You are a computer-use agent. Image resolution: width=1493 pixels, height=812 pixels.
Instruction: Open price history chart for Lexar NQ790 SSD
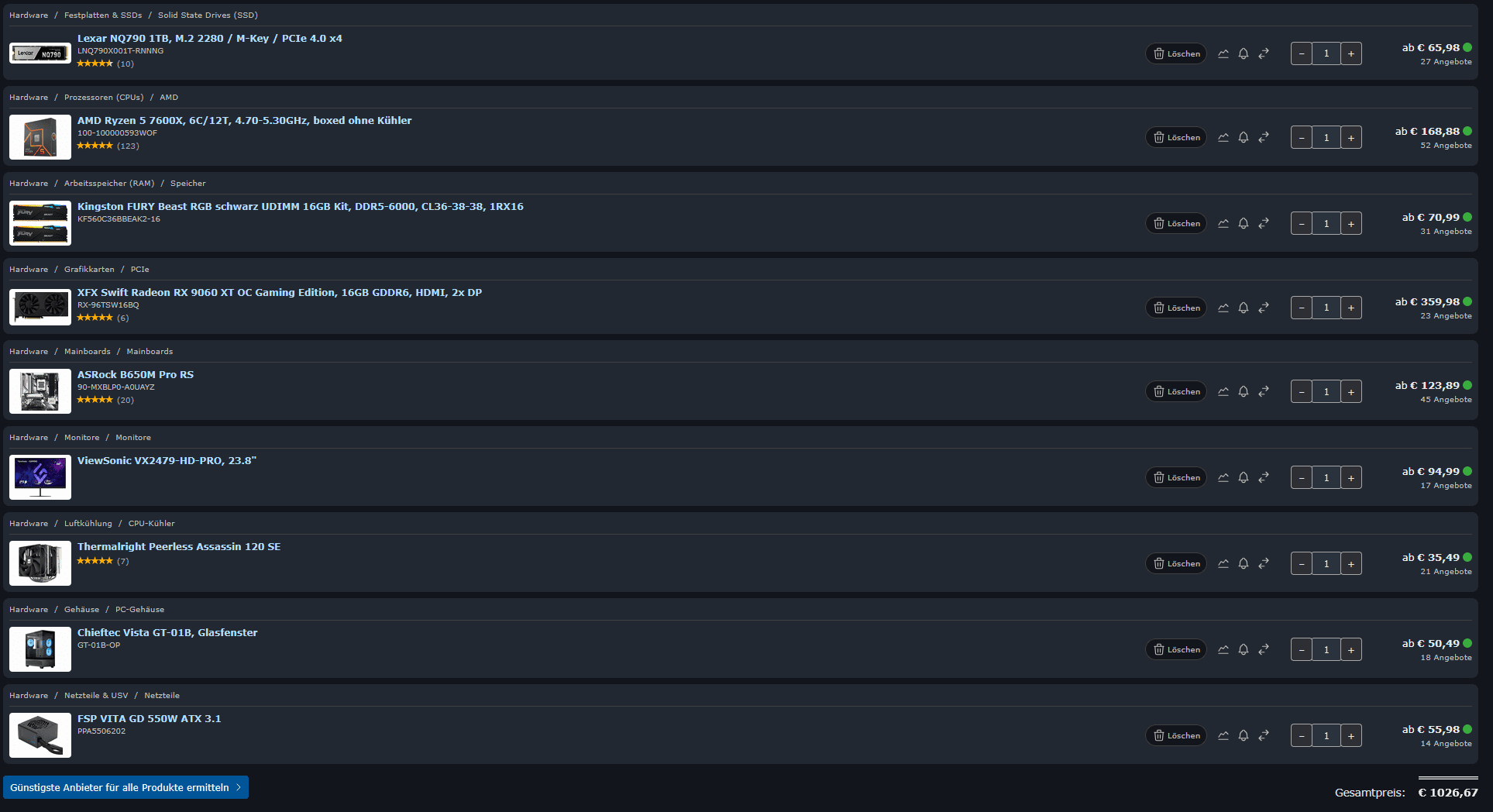(1223, 53)
